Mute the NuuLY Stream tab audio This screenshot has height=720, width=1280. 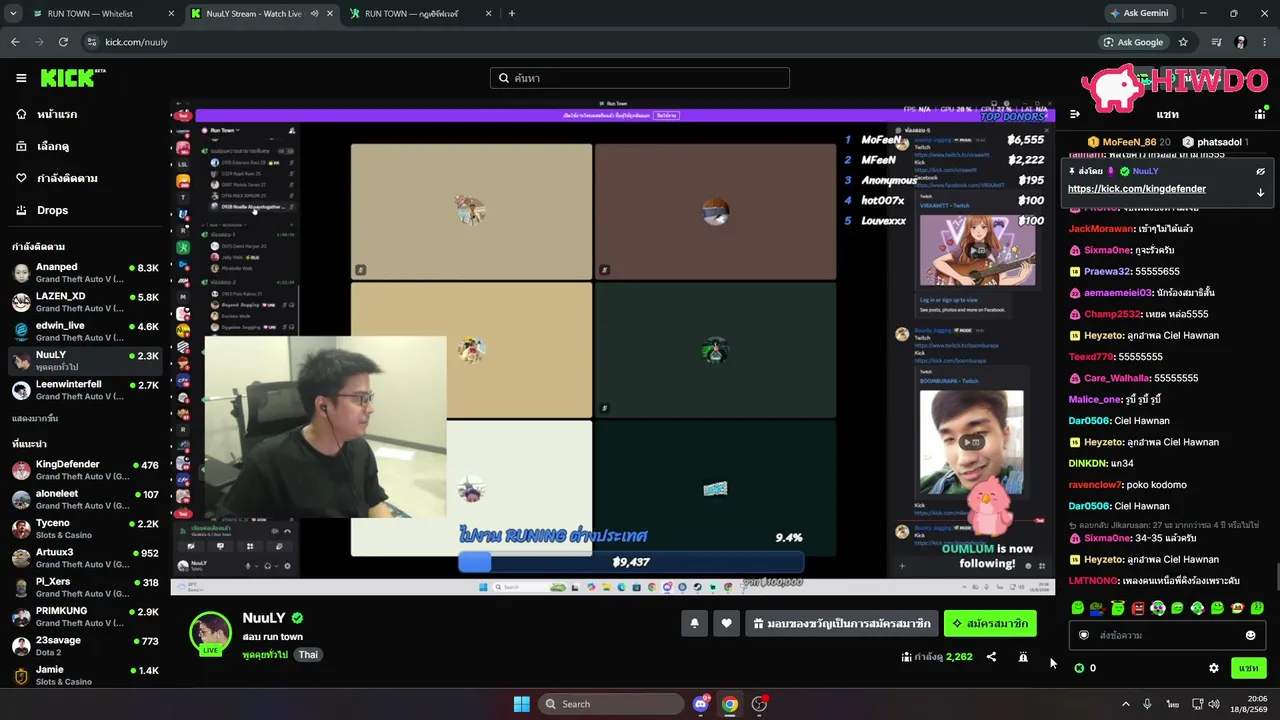[x=315, y=14]
